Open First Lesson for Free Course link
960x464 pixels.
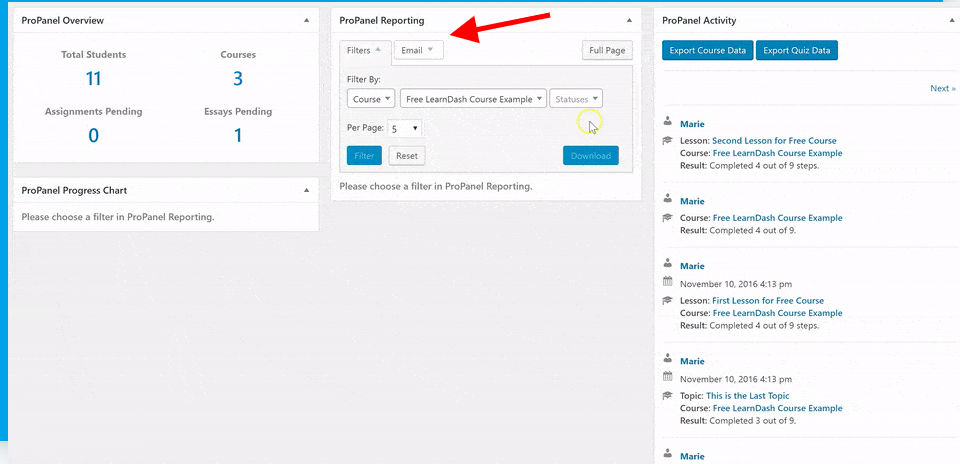(768, 301)
